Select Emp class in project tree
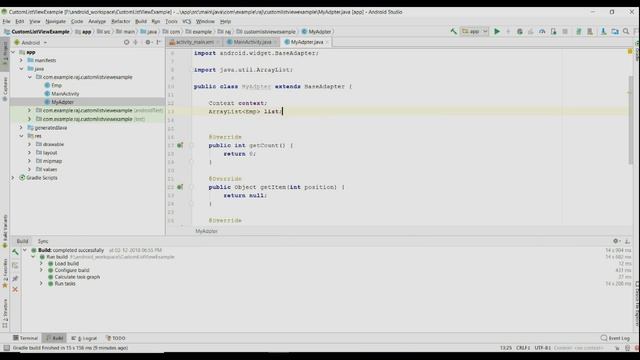Image resolution: width=640 pixels, height=360 pixels. (x=53, y=85)
